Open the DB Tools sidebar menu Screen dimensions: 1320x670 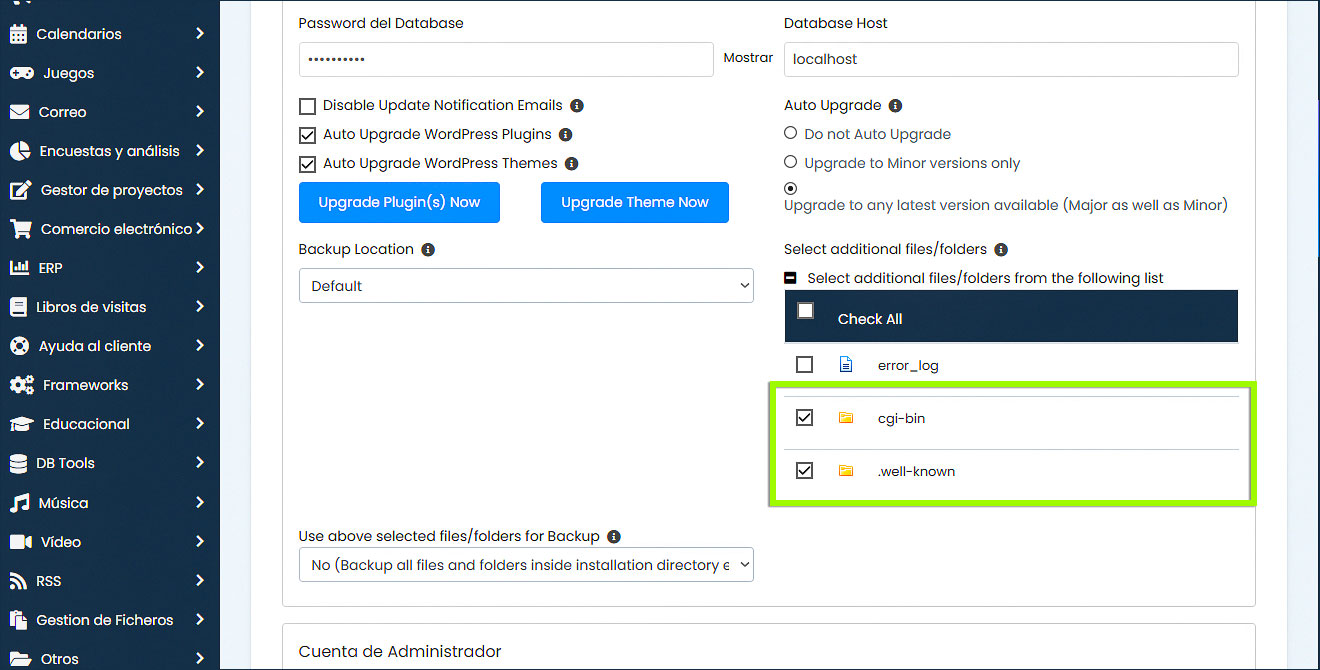click(66, 463)
